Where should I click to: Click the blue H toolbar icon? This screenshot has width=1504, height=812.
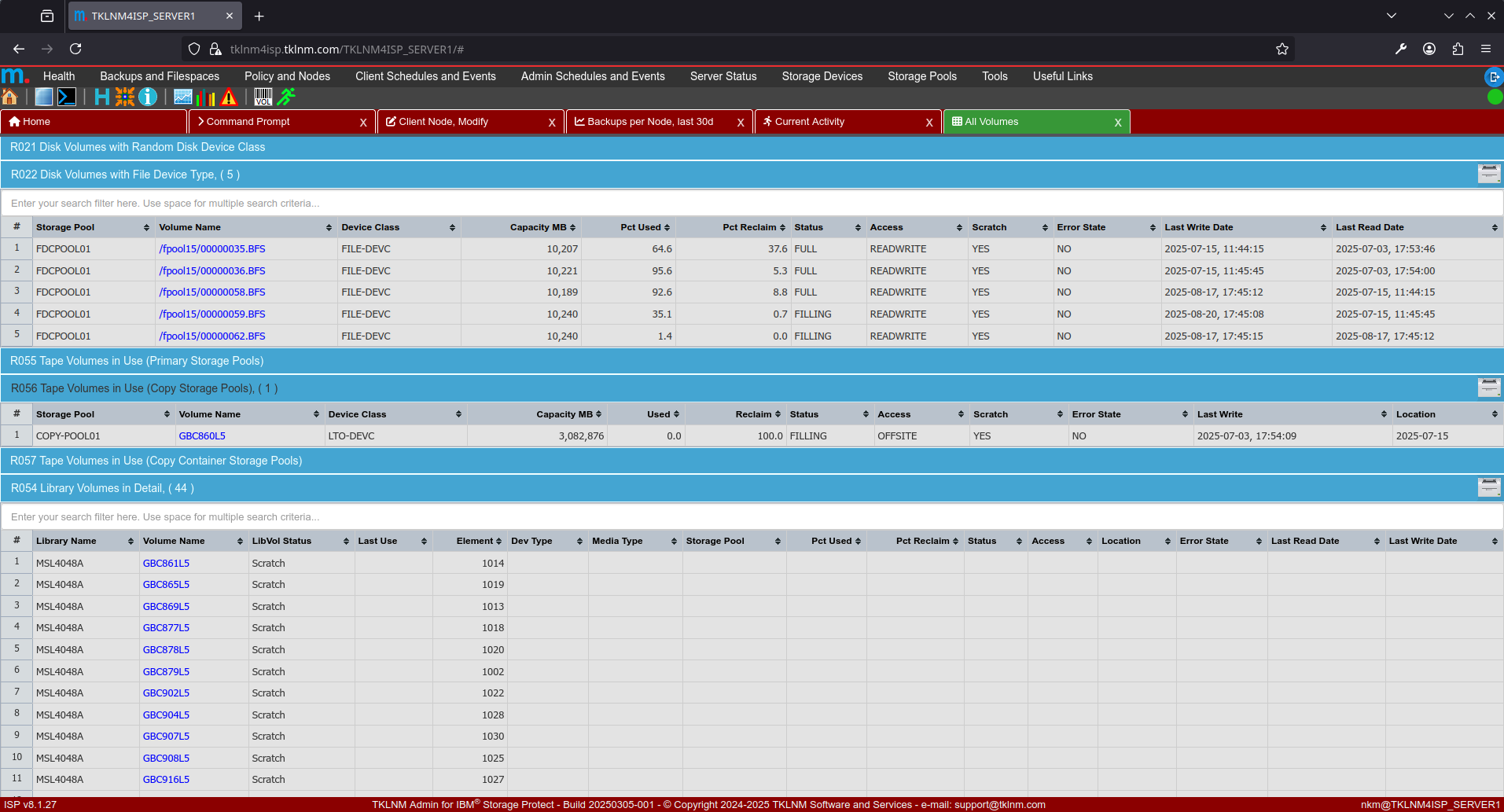click(102, 97)
